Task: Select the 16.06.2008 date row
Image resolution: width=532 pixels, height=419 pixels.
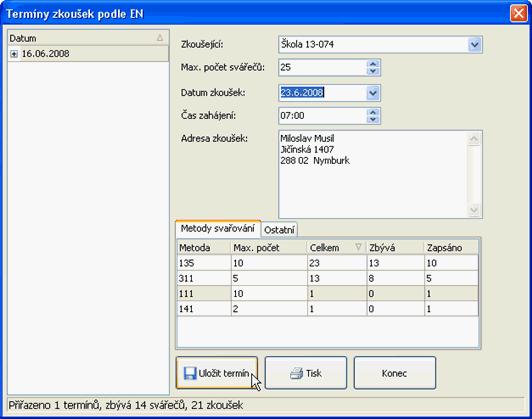Action: pyautogui.click(x=88, y=54)
